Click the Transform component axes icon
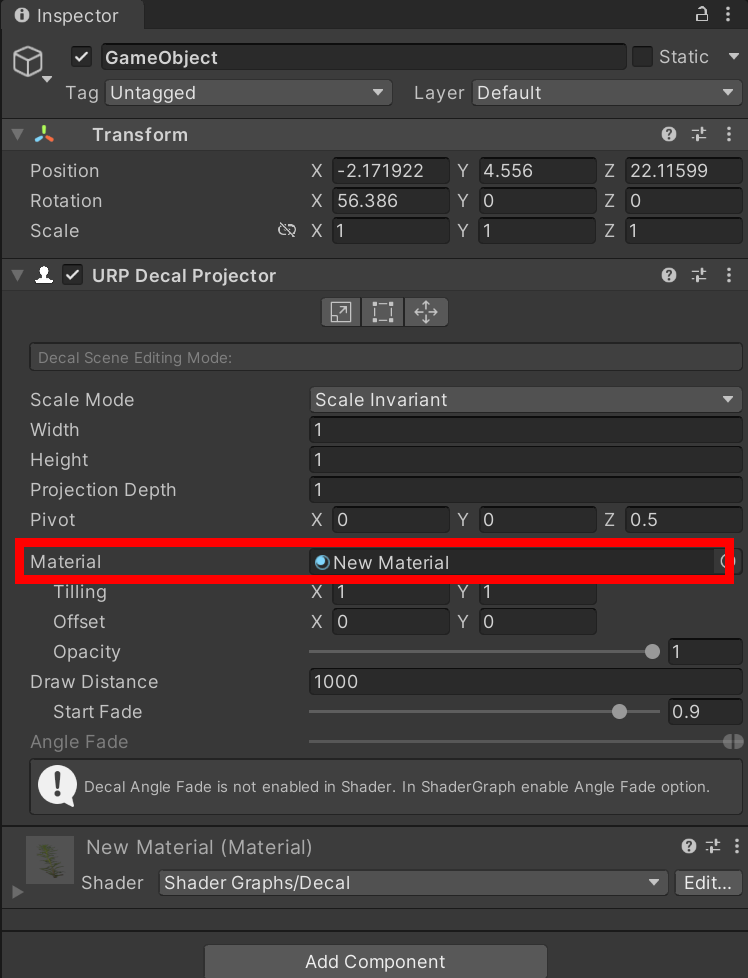This screenshot has width=748, height=978. point(44,134)
